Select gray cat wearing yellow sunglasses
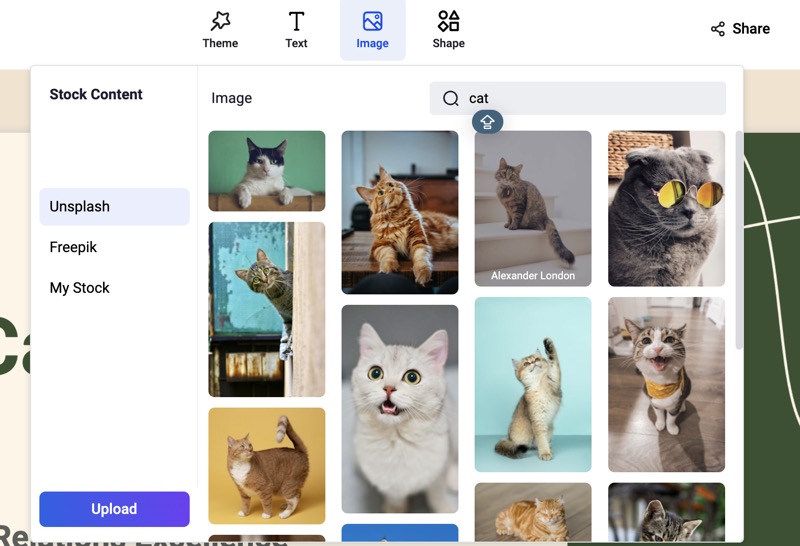 coord(666,208)
